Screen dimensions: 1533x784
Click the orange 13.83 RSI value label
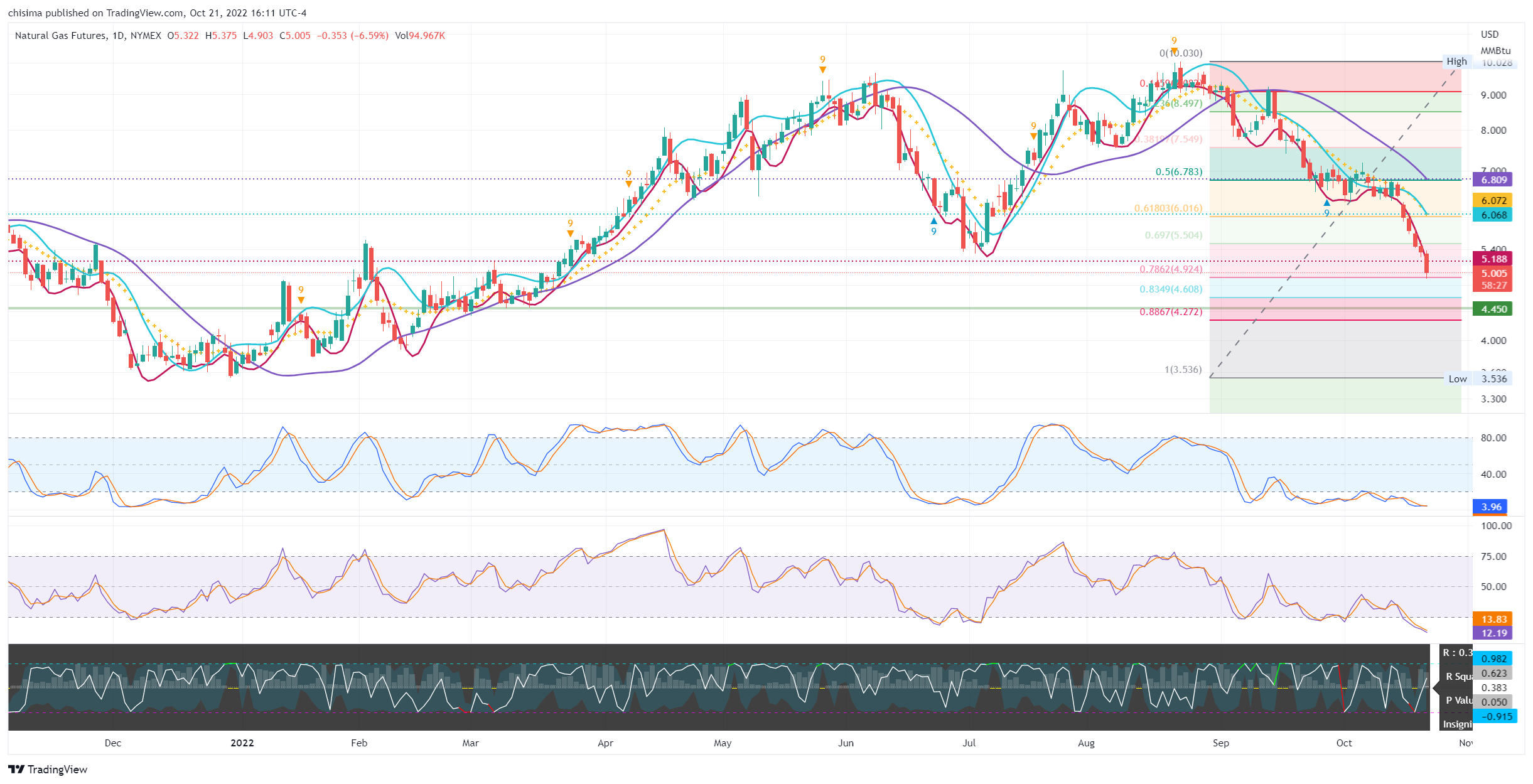pos(1493,619)
